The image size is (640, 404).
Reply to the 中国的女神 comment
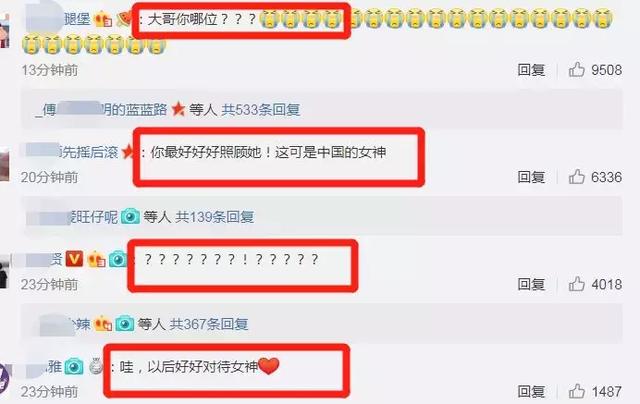tap(531, 177)
